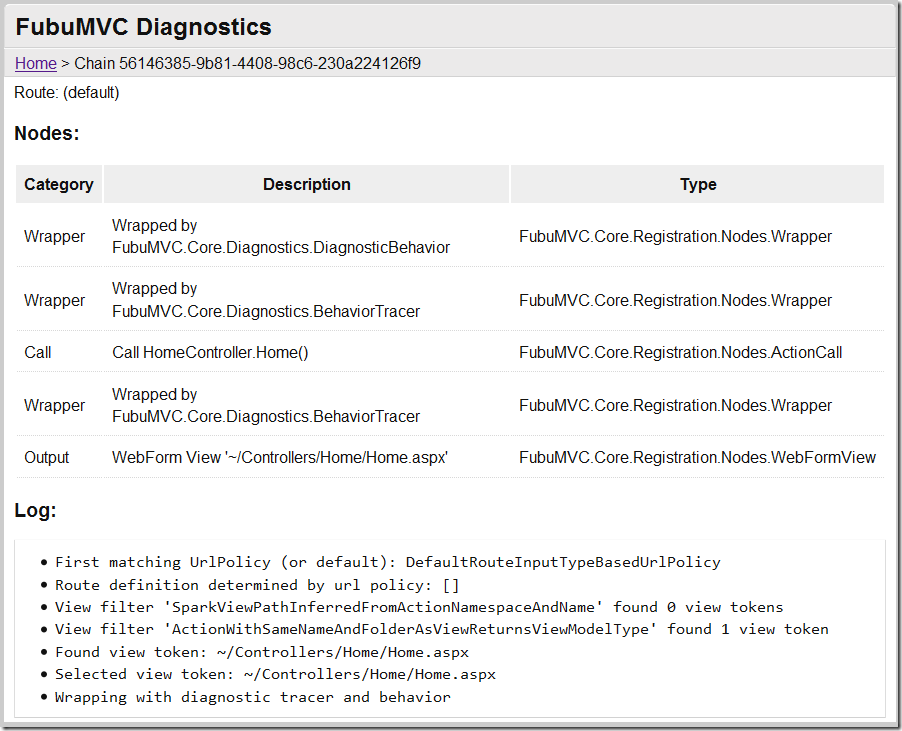Click the Route (default) label
Viewport: 902px width, 731px height.
(67, 93)
